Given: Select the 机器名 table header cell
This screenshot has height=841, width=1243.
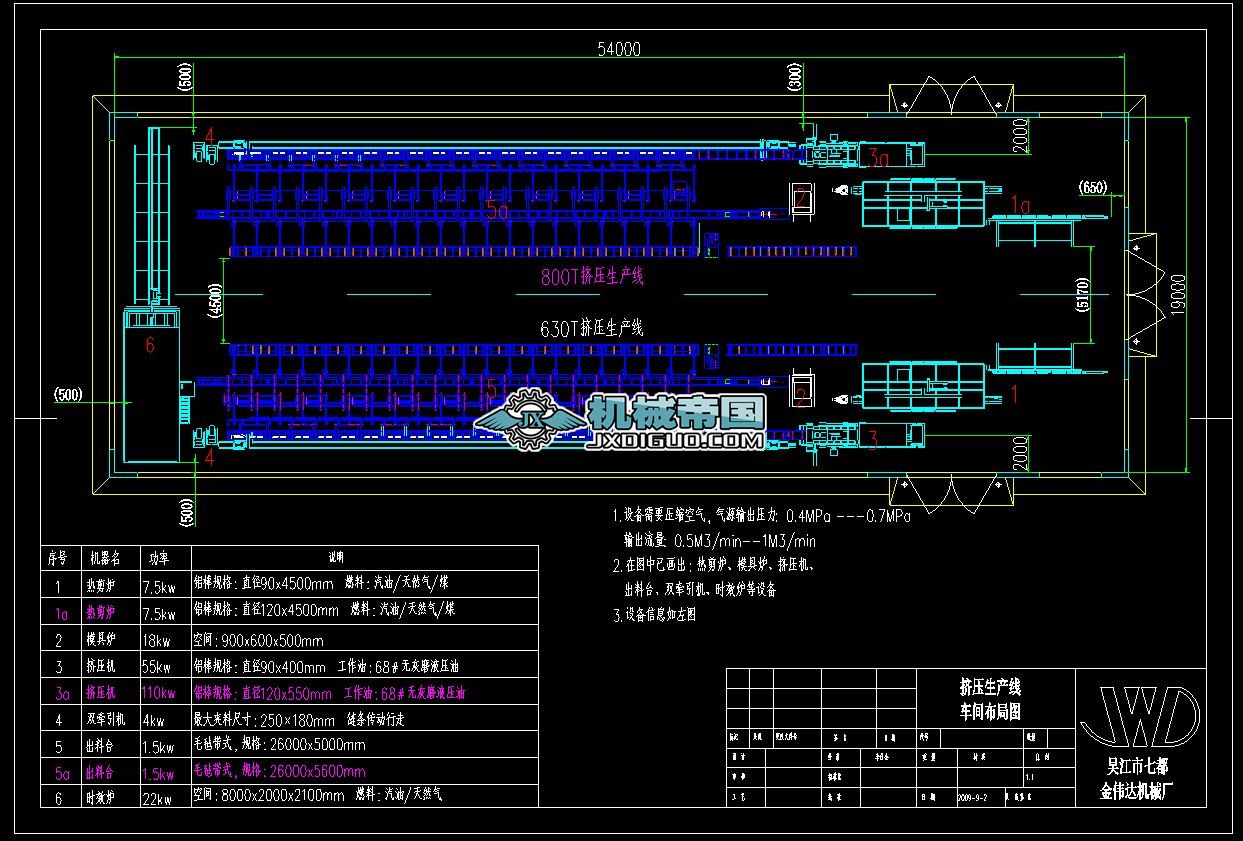Looking at the screenshot, I should pyautogui.click(x=104, y=557).
